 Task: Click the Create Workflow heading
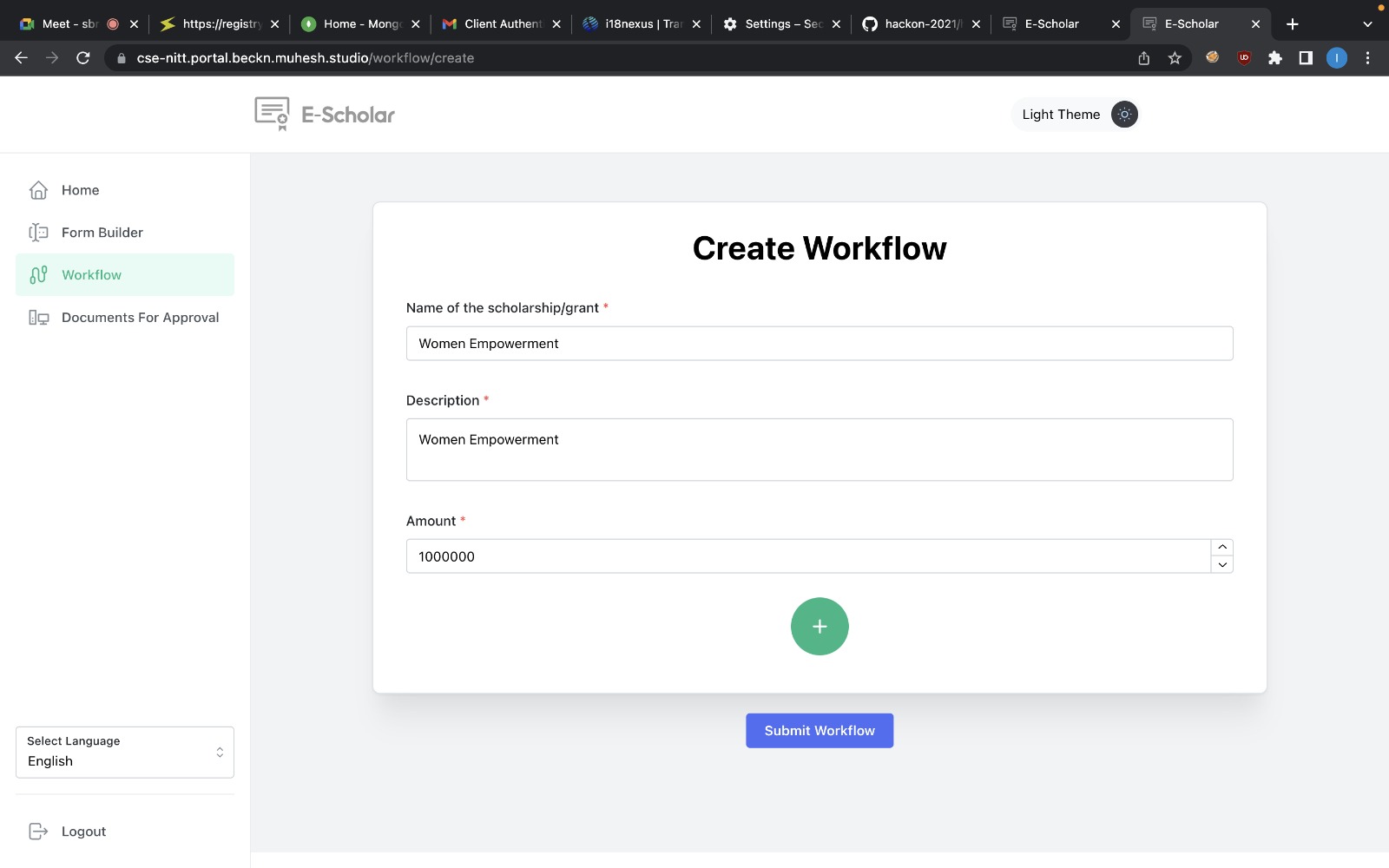coord(820,248)
